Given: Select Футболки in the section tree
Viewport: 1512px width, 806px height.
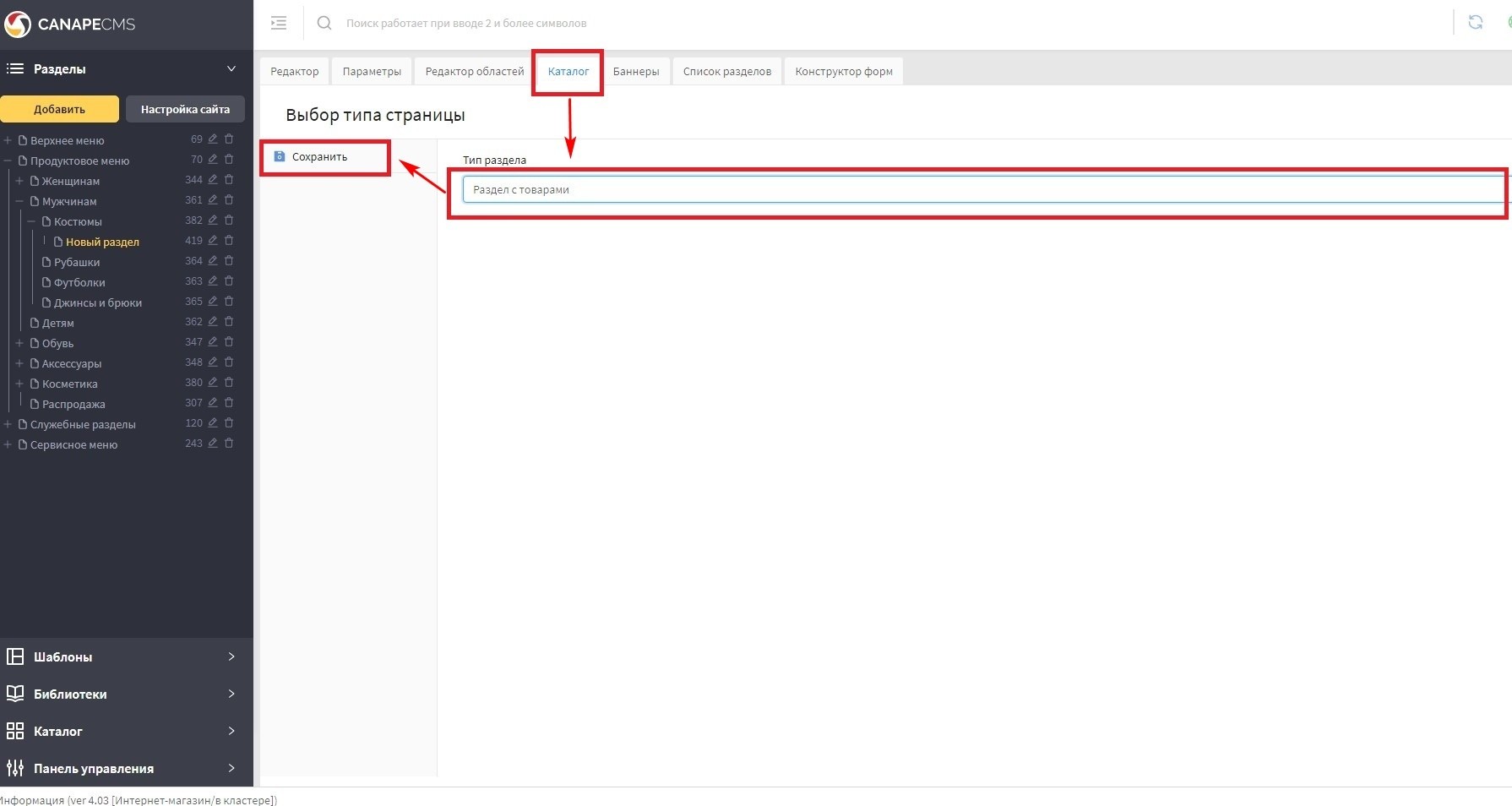Looking at the screenshot, I should [x=79, y=282].
